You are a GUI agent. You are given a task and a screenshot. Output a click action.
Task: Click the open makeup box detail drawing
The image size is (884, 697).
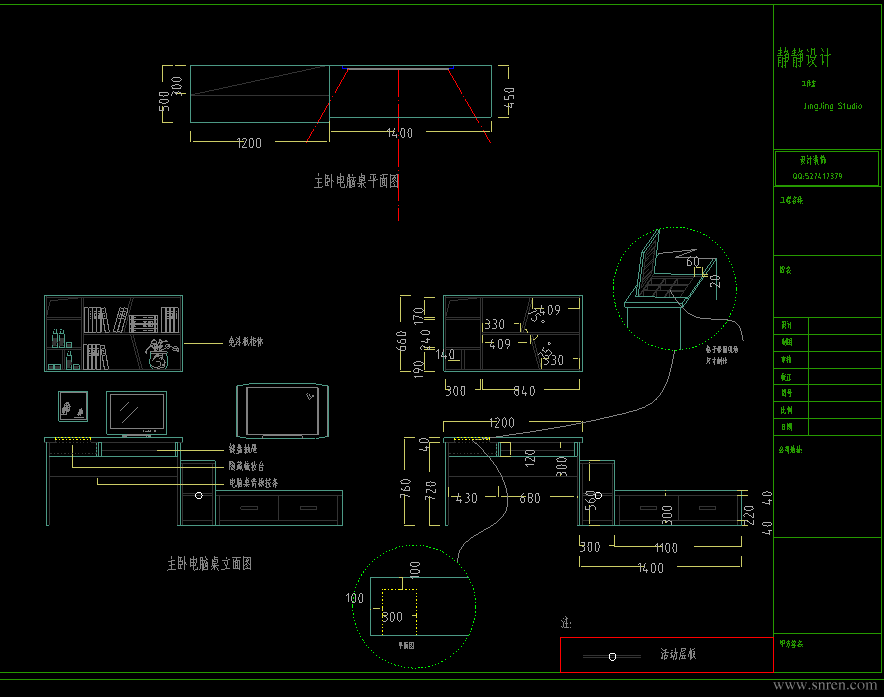(x=671, y=288)
